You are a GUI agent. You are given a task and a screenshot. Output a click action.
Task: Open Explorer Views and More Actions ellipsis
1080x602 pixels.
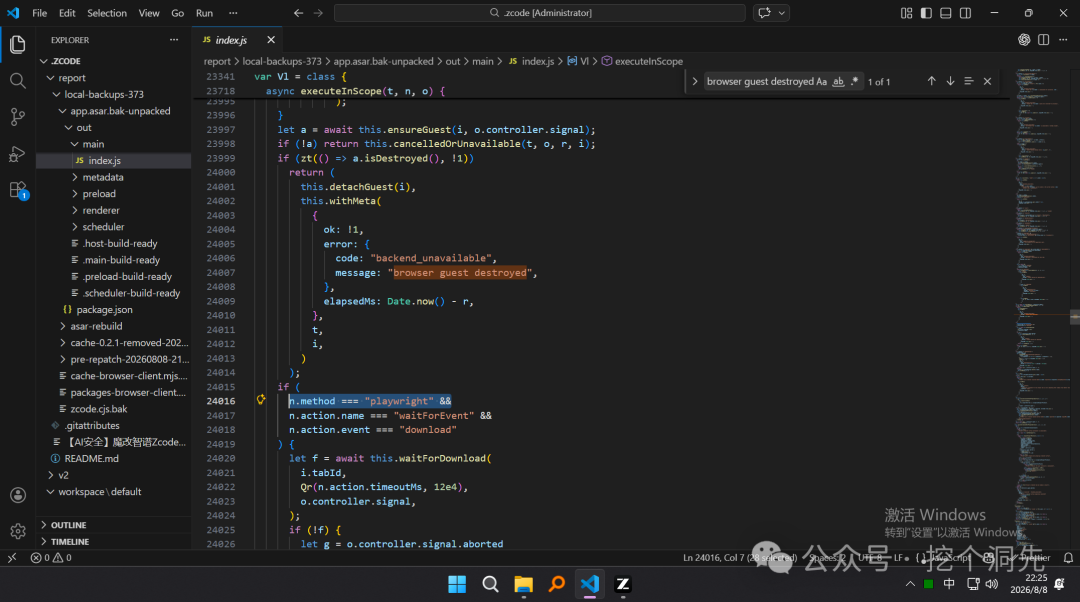[x=174, y=40]
